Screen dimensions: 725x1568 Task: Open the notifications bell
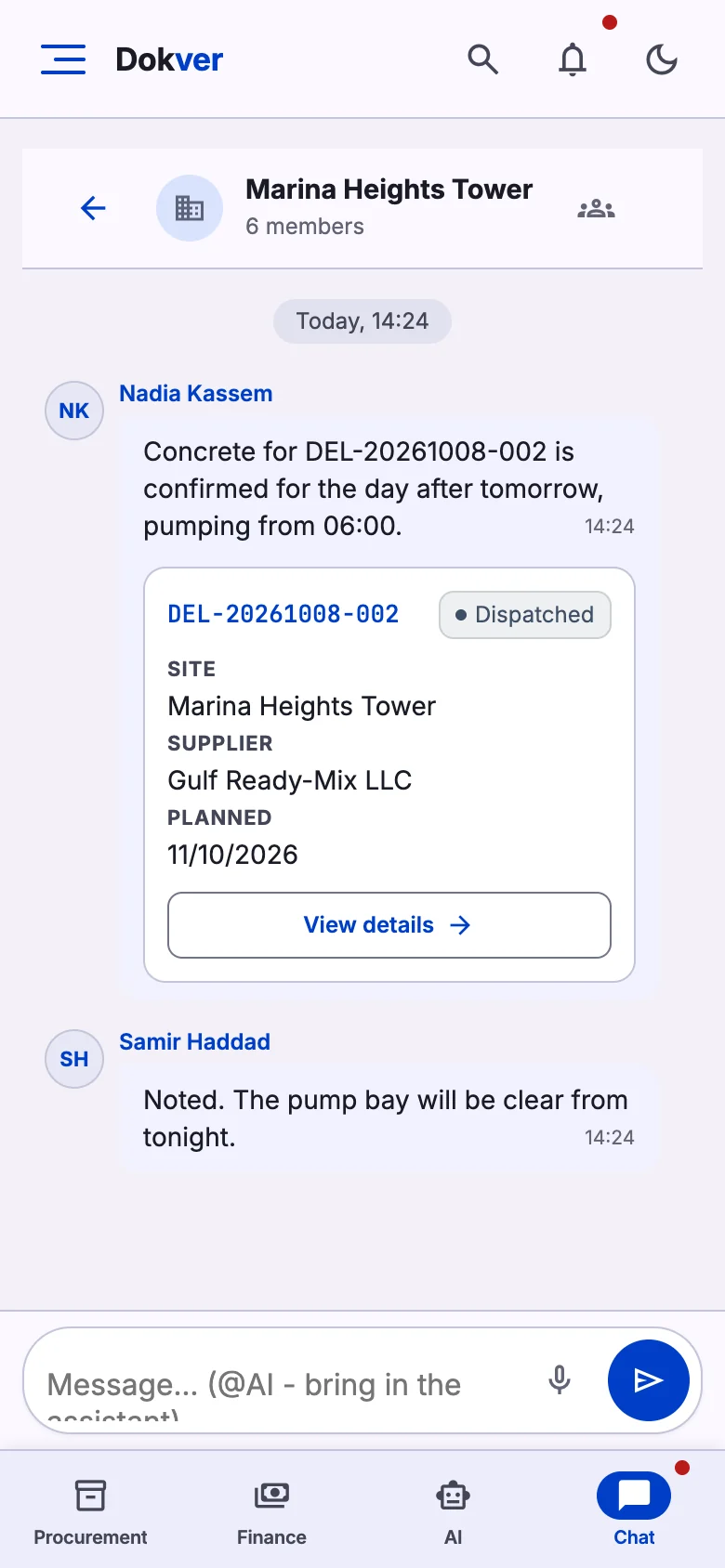point(573,59)
